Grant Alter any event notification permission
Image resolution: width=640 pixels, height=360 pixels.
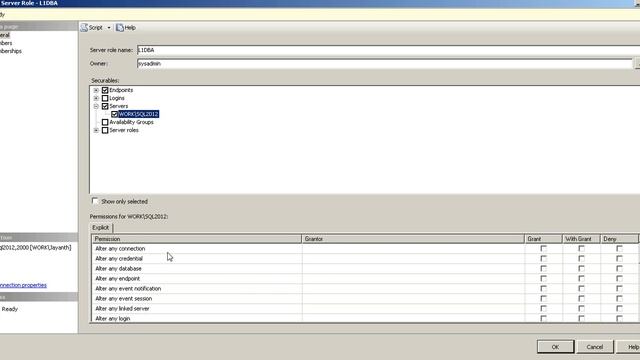(543, 289)
